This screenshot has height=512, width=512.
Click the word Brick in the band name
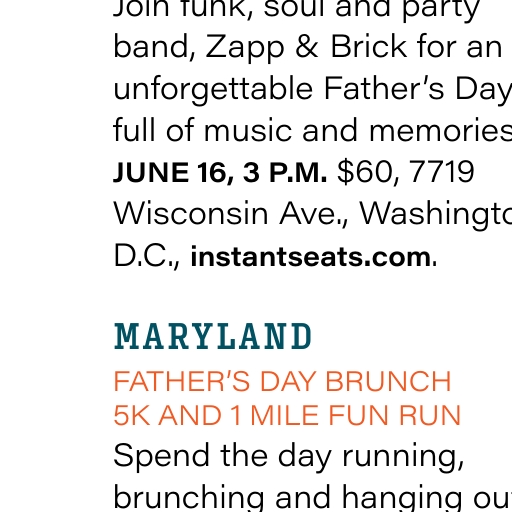pyautogui.click(x=368, y=47)
